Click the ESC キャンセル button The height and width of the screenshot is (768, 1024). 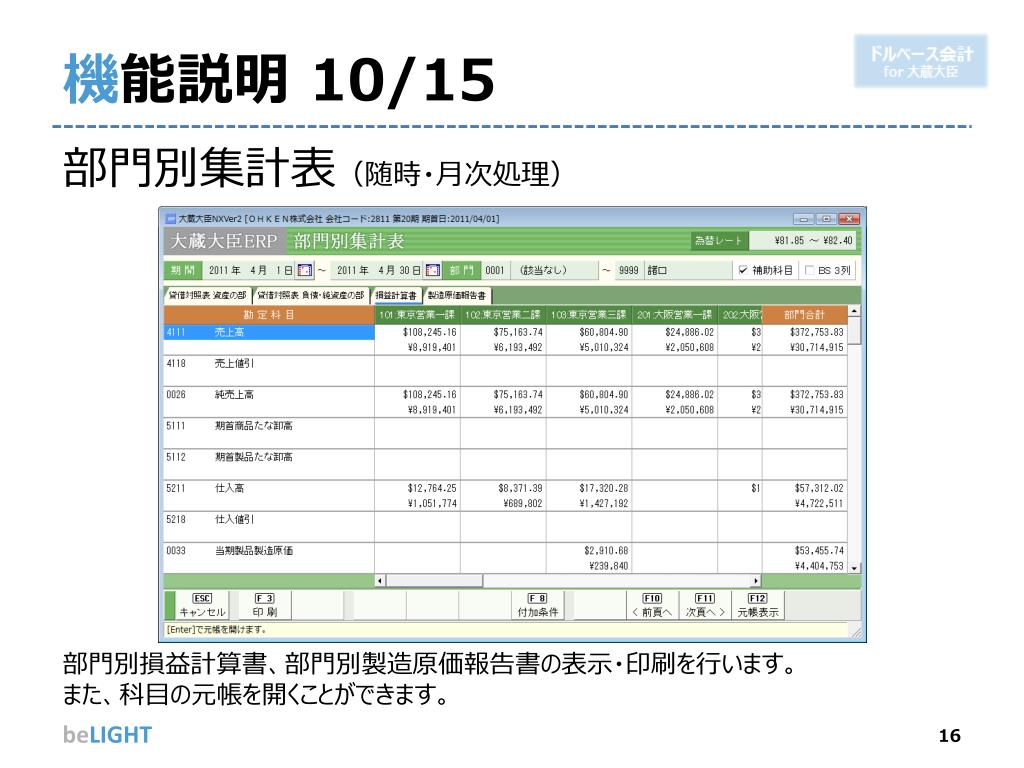click(202, 605)
